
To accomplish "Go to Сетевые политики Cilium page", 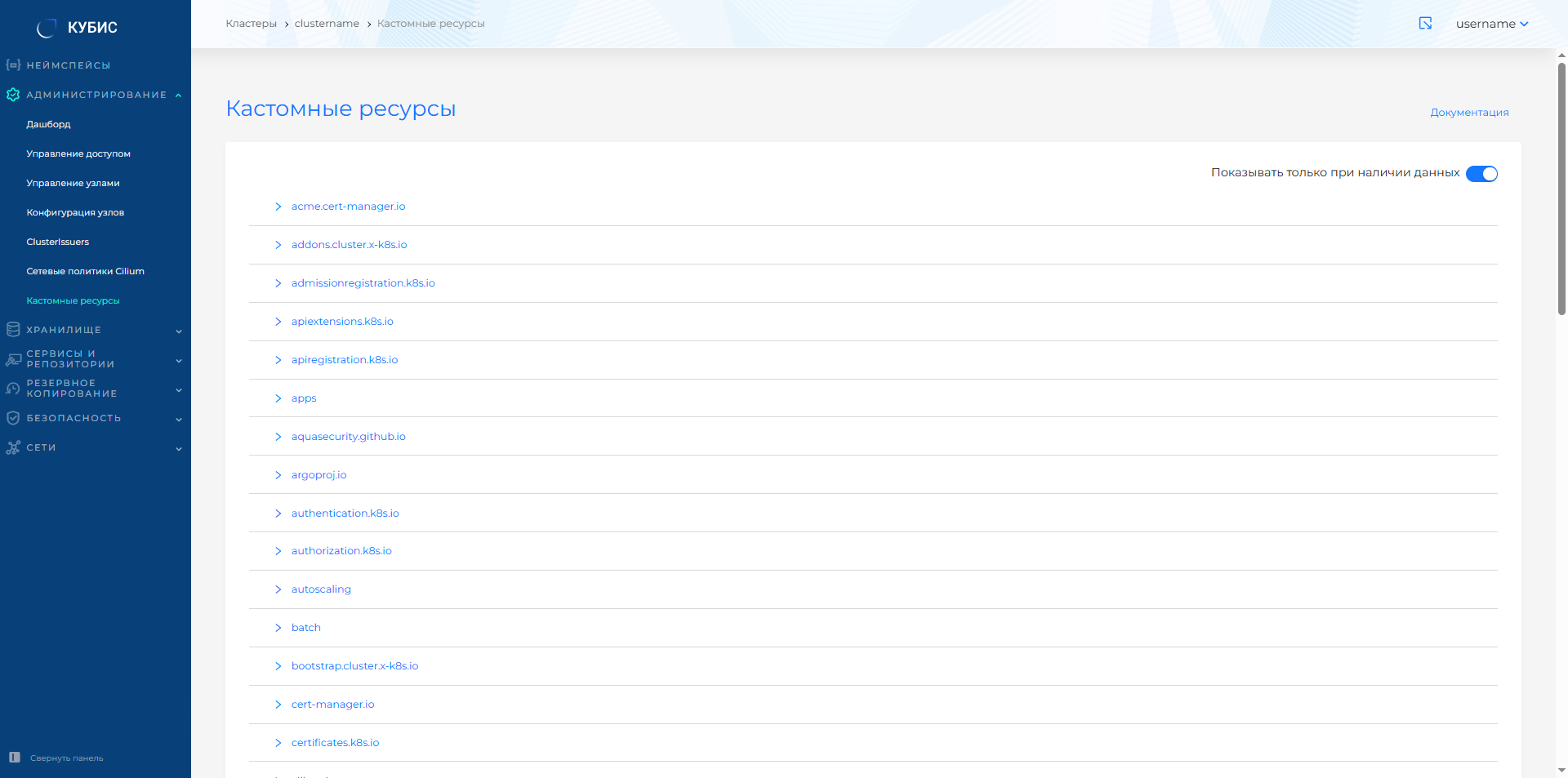I will pos(85,271).
